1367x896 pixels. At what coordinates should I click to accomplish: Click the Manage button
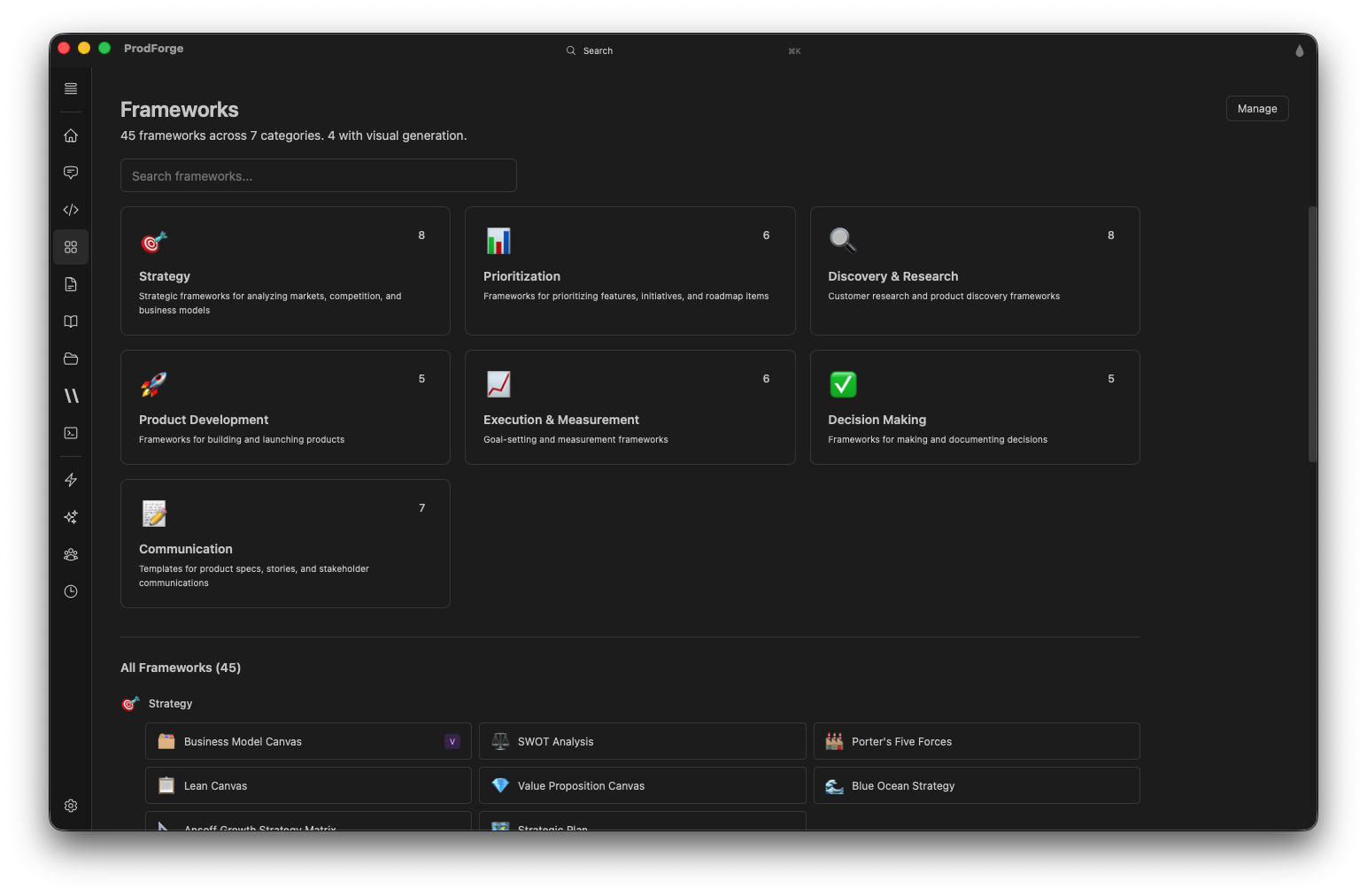click(x=1256, y=108)
